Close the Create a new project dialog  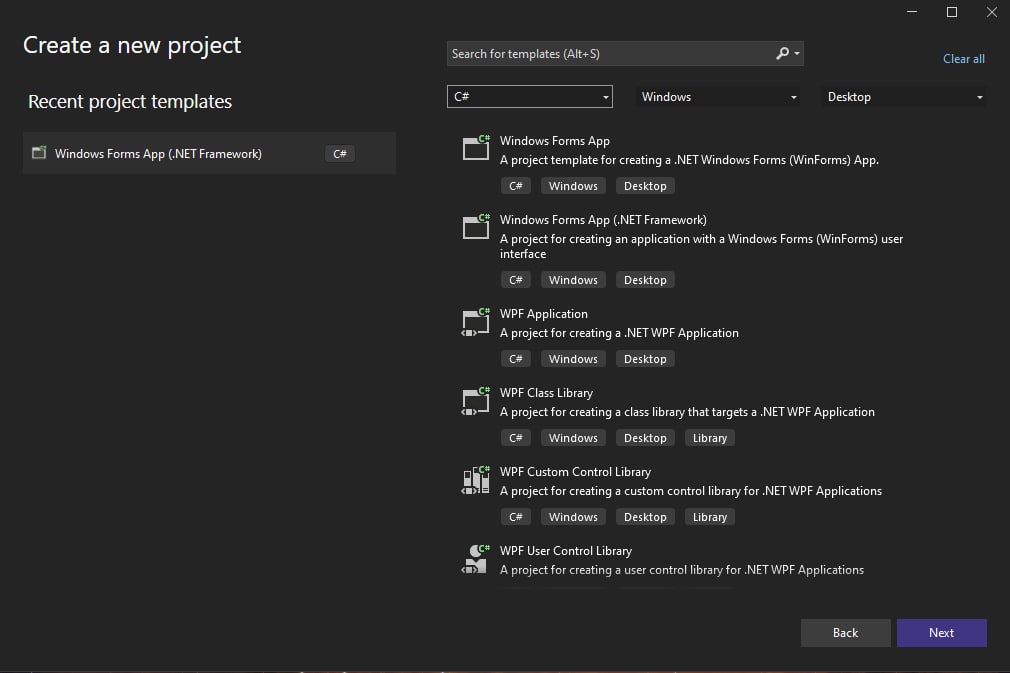(991, 12)
